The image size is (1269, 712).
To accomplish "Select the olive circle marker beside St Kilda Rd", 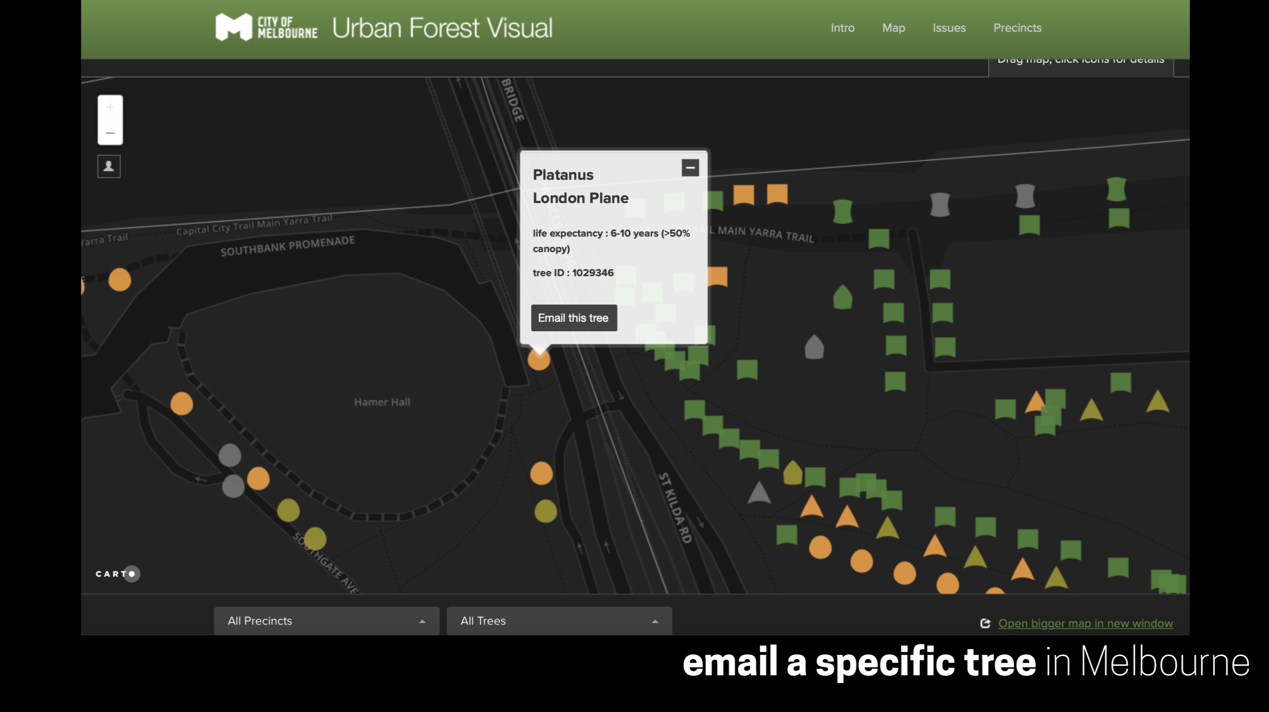I will pyautogui.click(x=545, y=512).
